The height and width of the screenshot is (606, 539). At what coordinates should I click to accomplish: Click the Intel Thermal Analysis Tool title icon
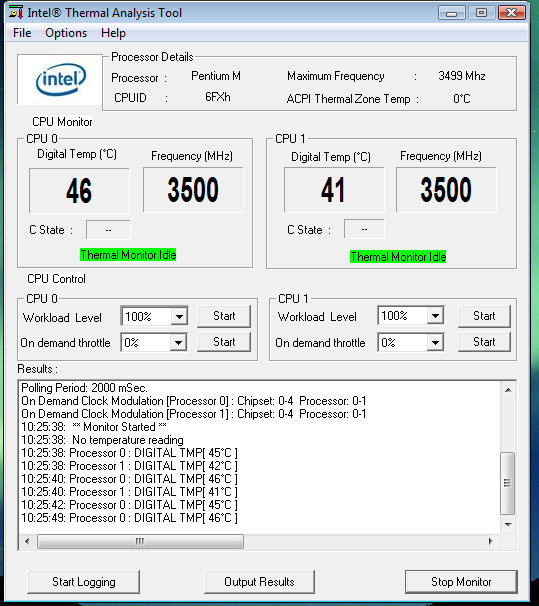(x=16, y=12)
